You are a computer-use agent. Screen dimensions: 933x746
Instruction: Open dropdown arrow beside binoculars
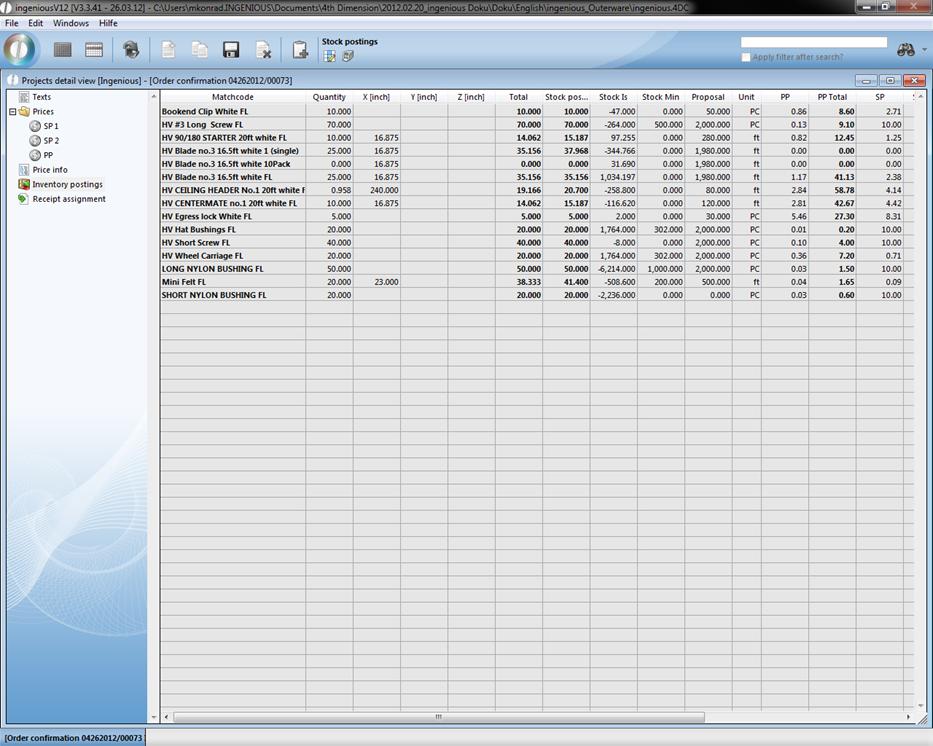click(923, 50)
